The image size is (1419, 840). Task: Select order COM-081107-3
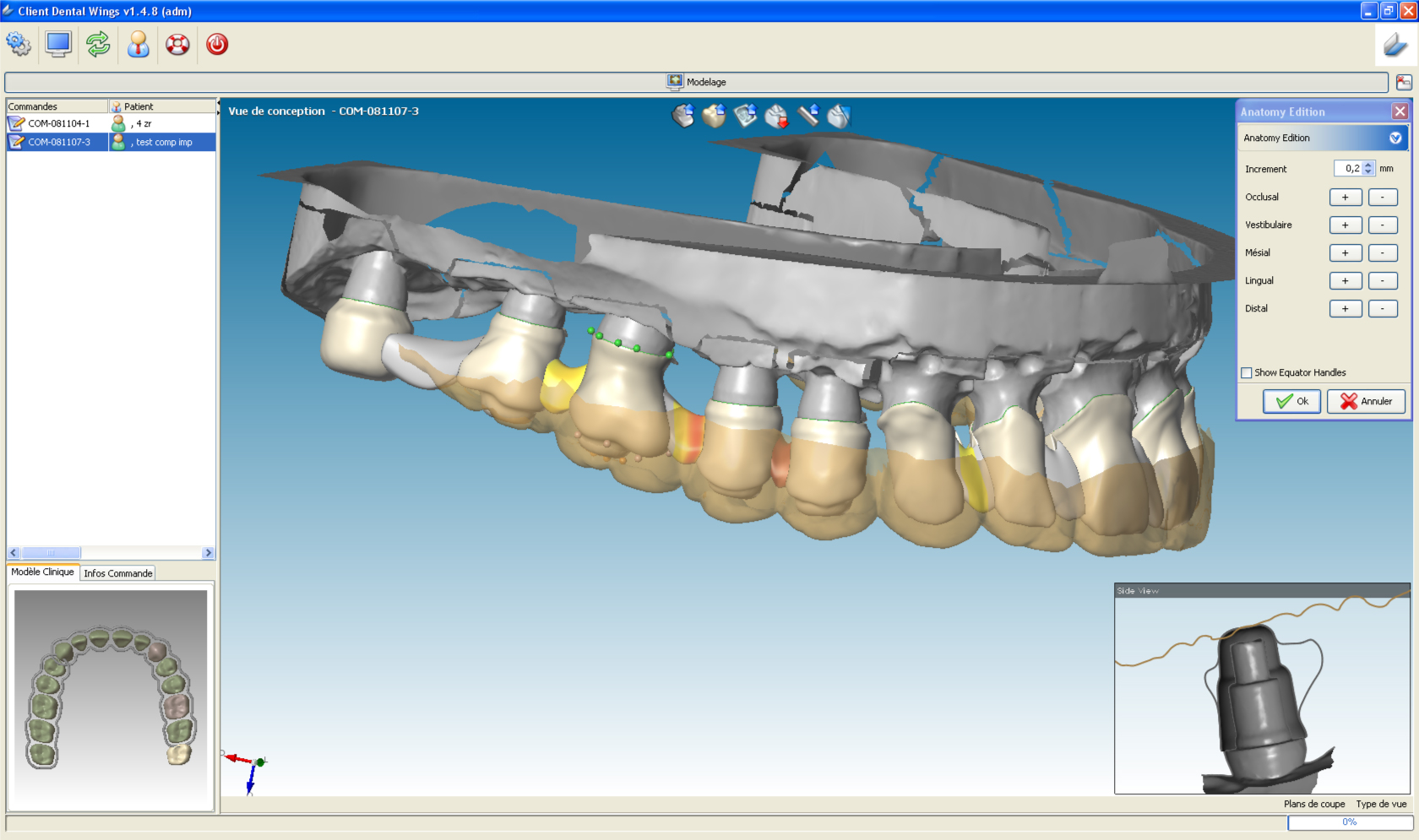click(58, 142)
